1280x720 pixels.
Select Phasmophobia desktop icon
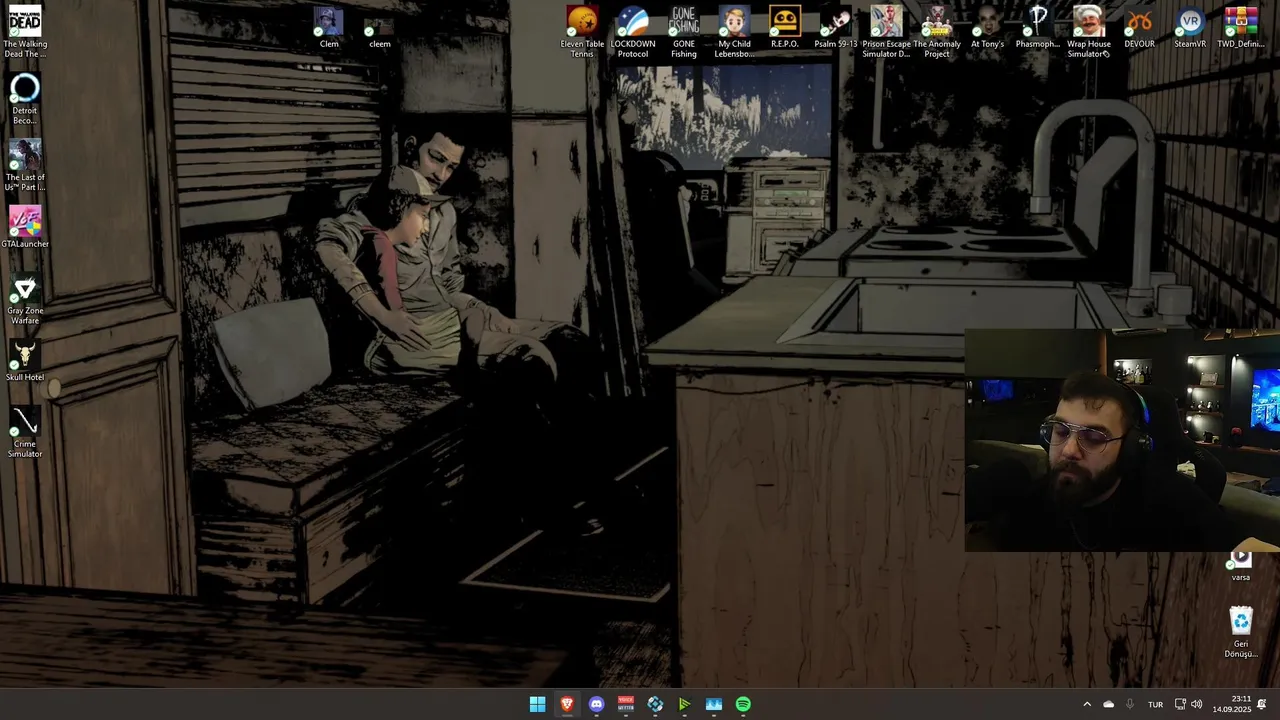point(1038,27)
